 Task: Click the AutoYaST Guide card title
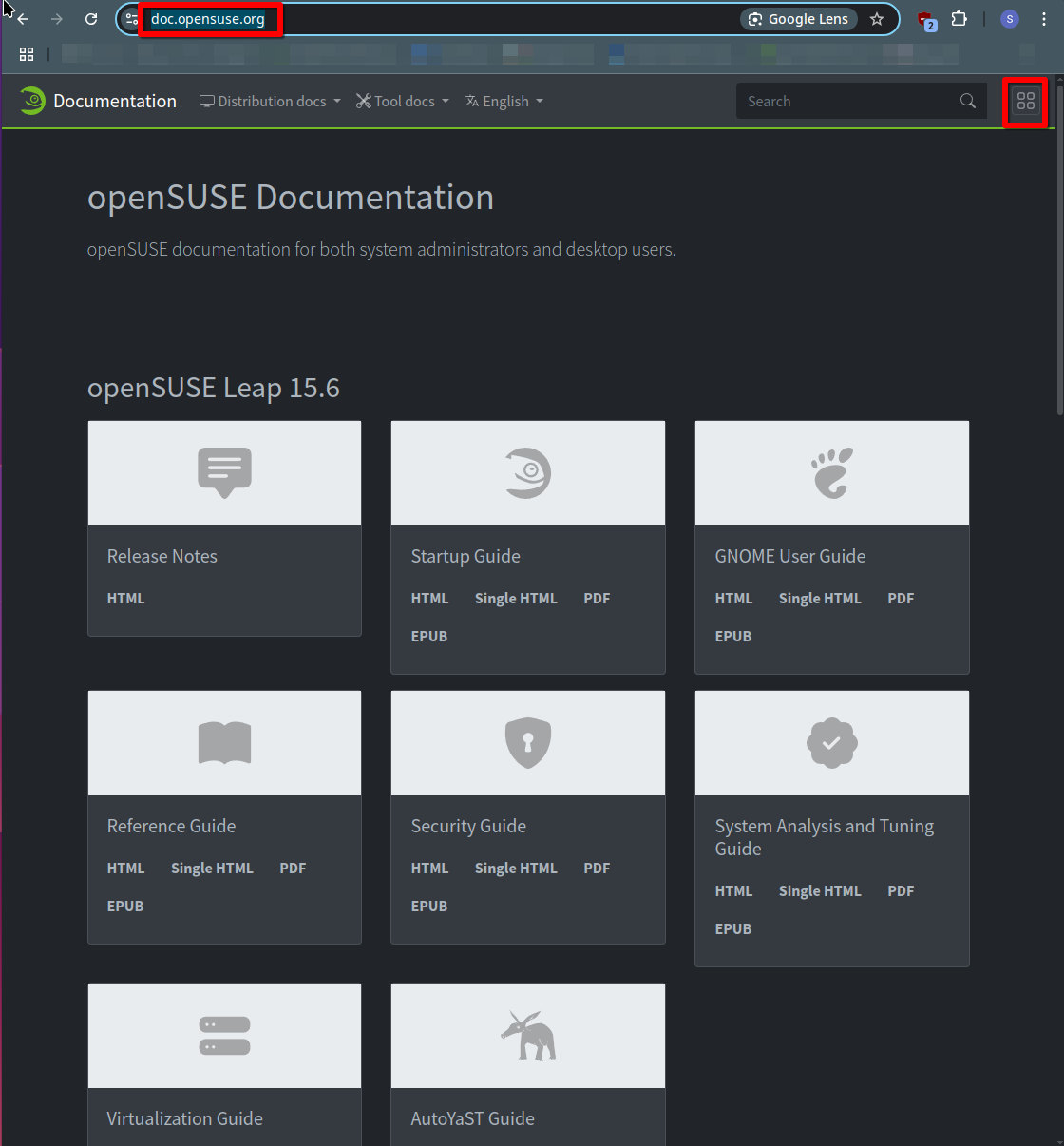473,1118
